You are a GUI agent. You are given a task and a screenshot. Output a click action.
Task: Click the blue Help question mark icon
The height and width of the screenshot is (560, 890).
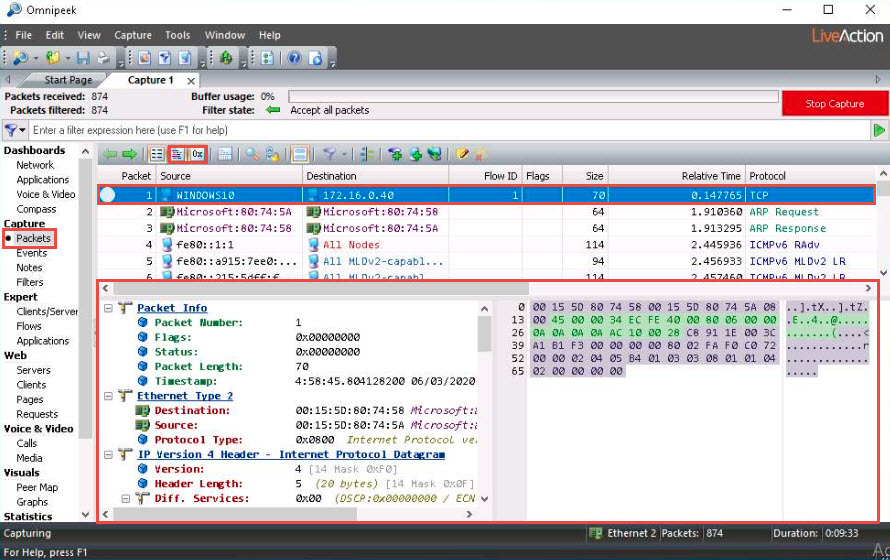(x=294, y=57)
